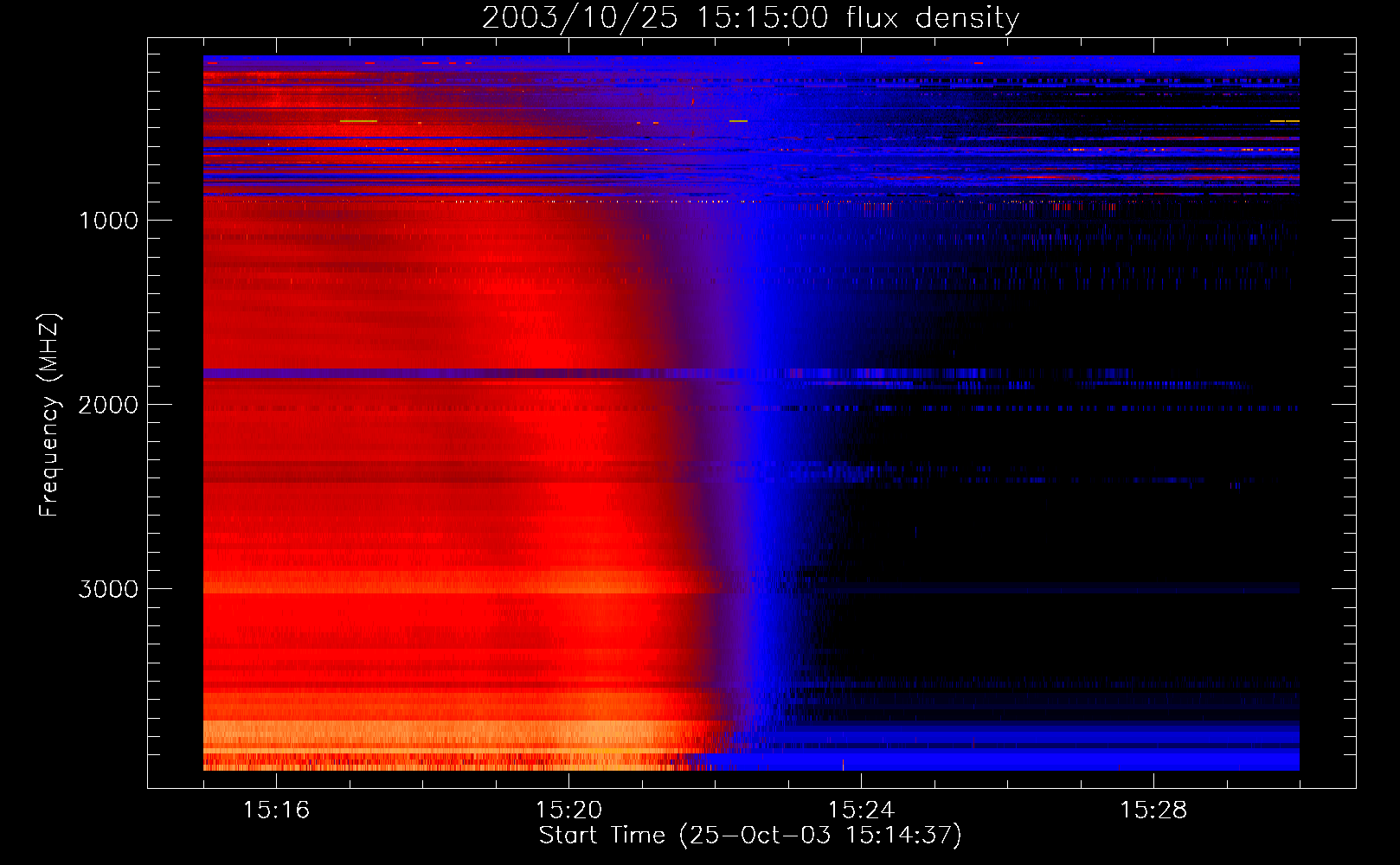Click the 15:20 time tick label

[x=568, y=811]
